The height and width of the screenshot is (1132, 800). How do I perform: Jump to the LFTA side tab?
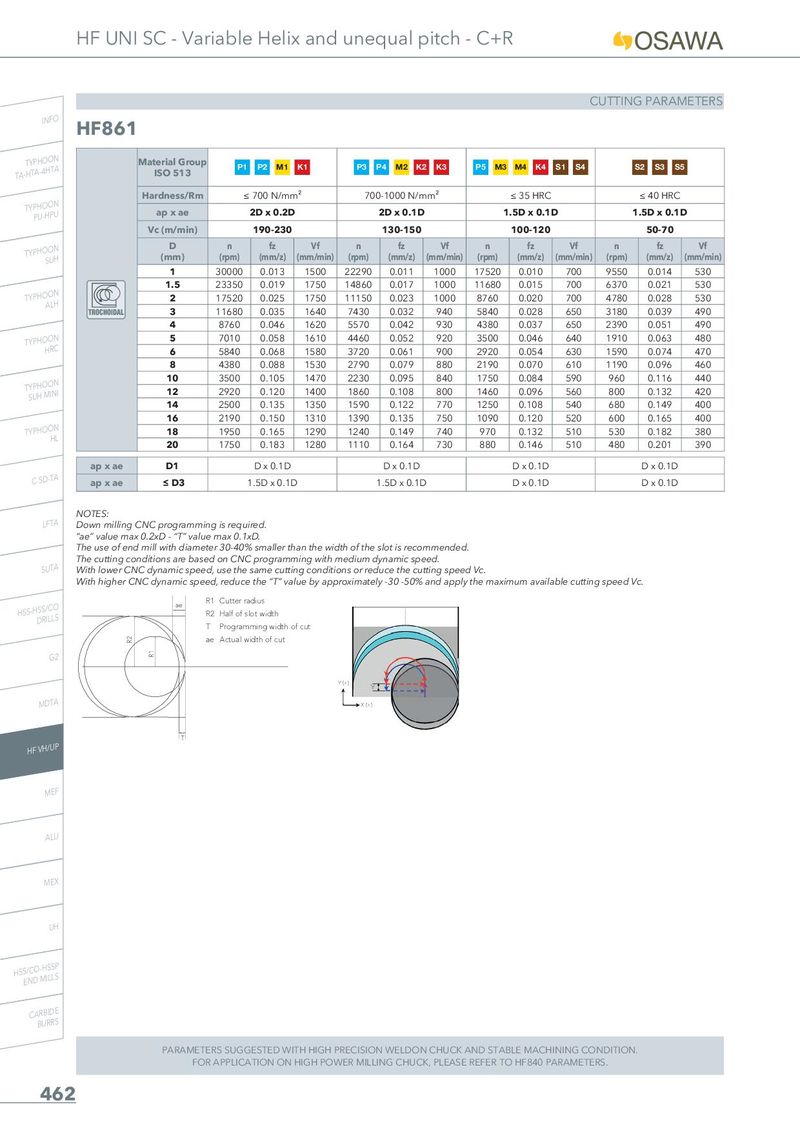(32, 527)
